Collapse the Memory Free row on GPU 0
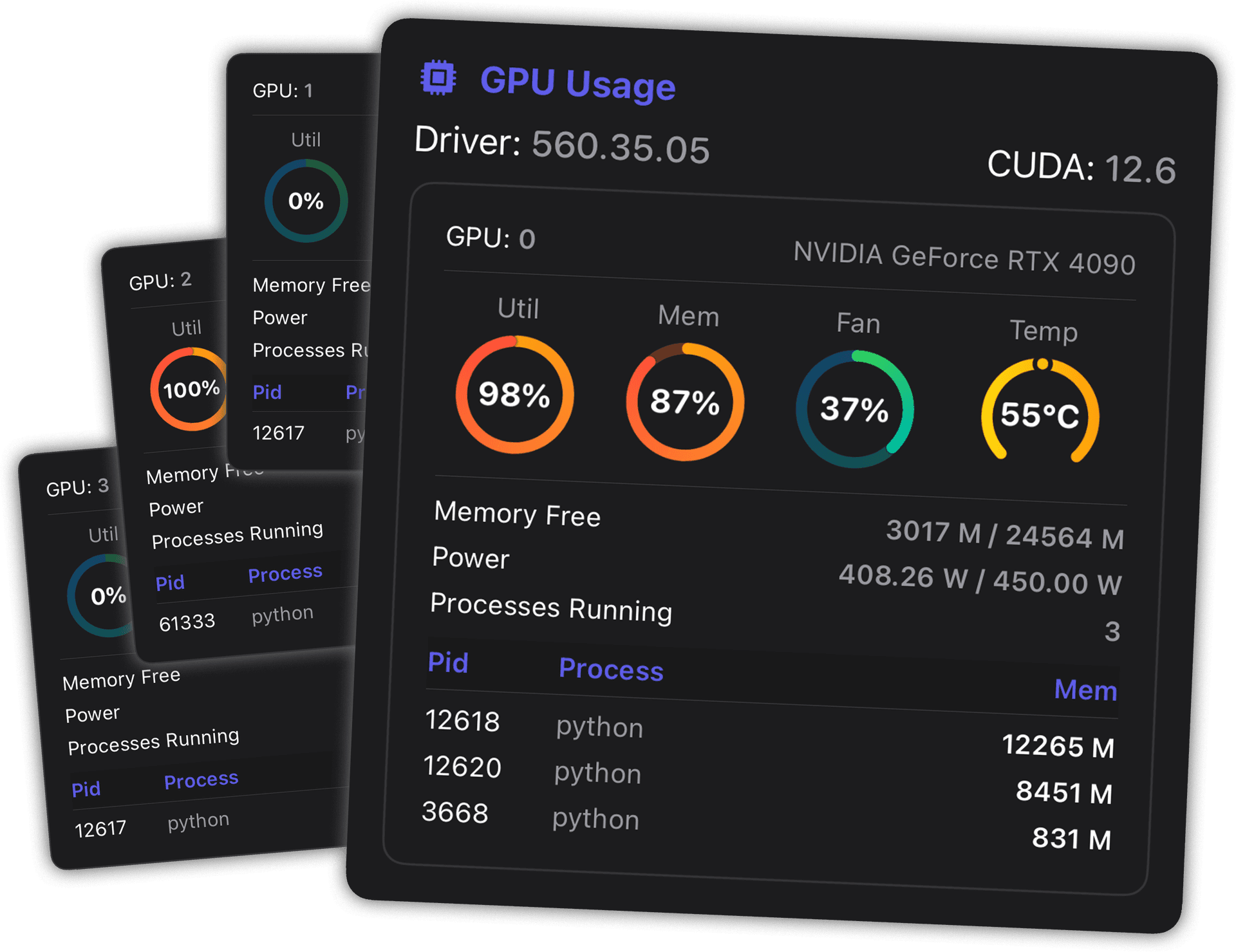 517,515
